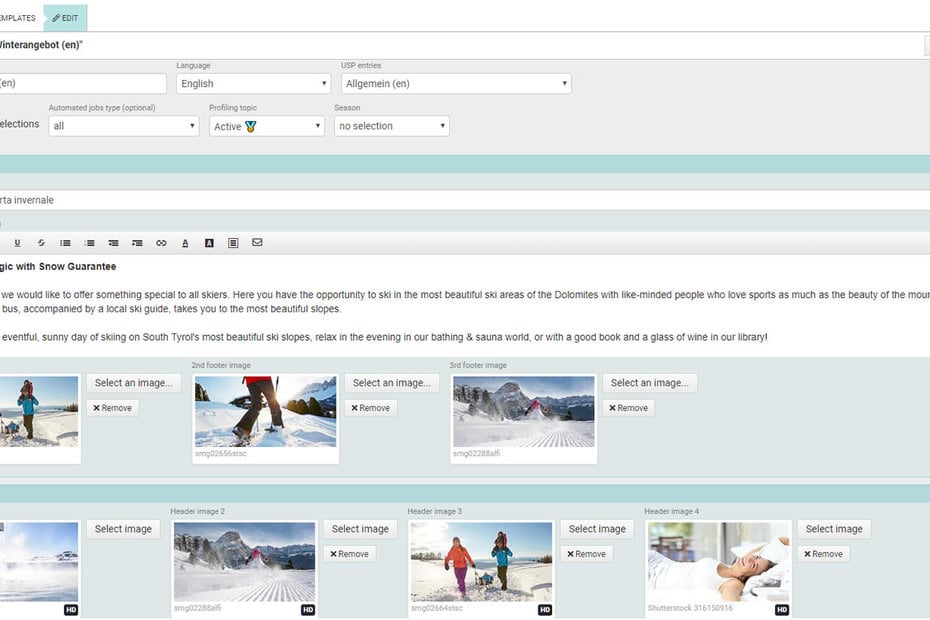This screenshot has height=620, width=930.
Task: Open the Automated jobs type dropdown
Action: tap(124, 126)
